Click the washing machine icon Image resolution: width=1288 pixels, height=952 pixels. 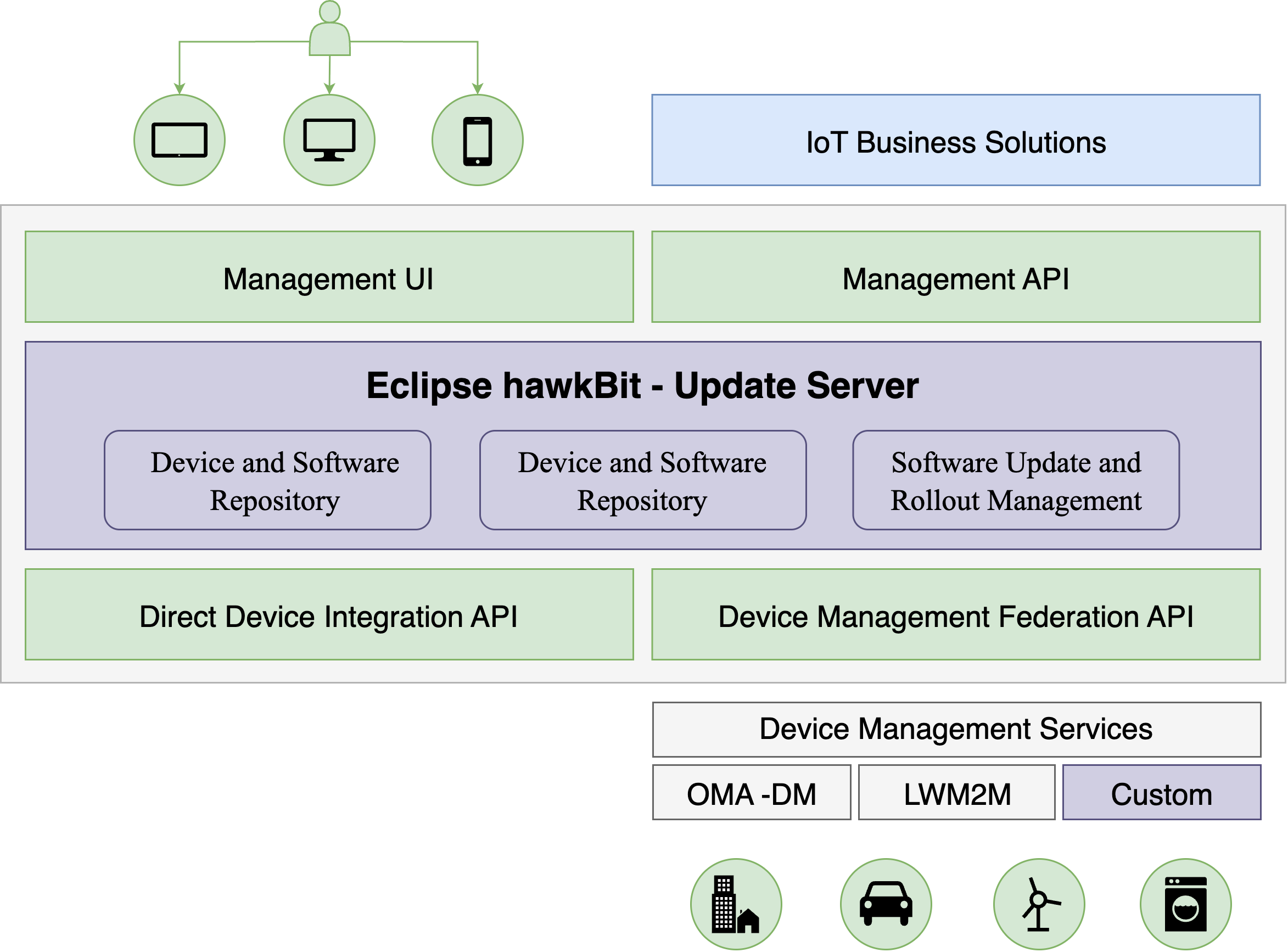[1186, 905]
